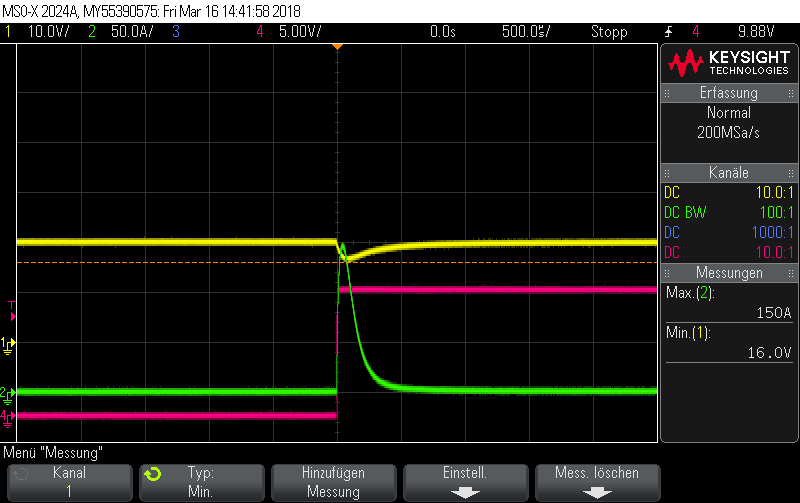Click the rising edge trigger icon
This screenshot has width=800, height=503.
668,32
